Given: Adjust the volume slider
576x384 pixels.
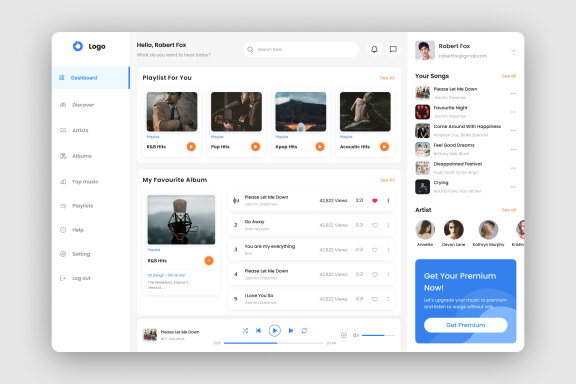Looking at the screenshot, I should click(378, 335).
